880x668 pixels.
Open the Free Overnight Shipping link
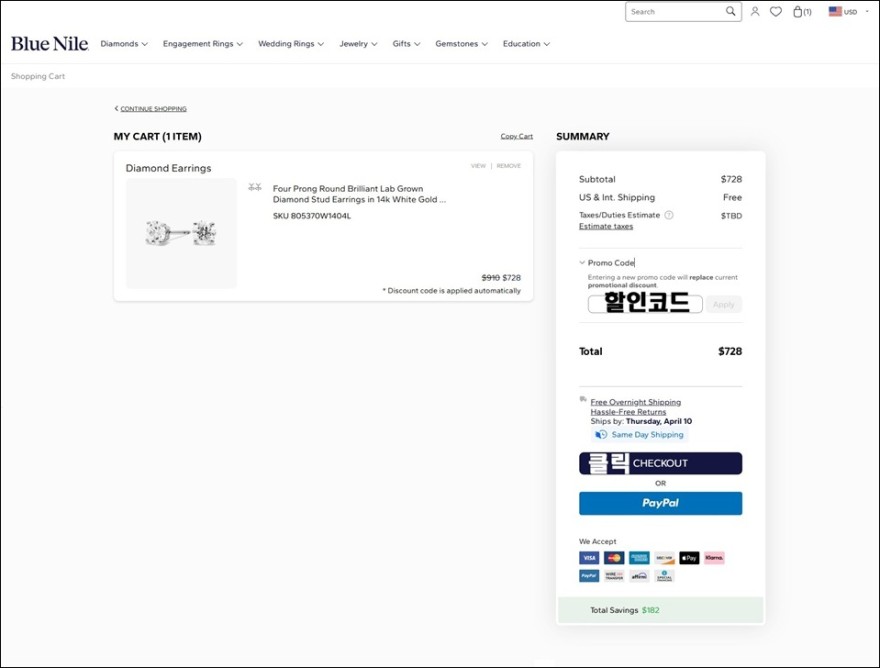(x=635, y=402)
